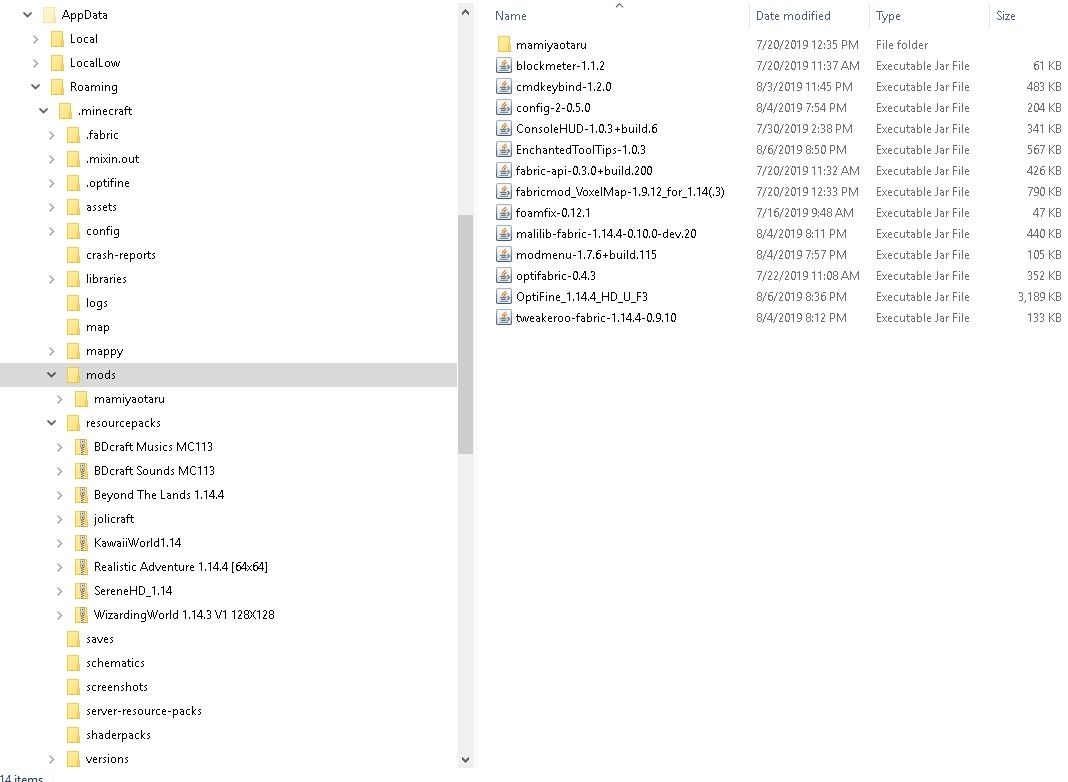Click date 7/16/2019 9:48 AM
Screen dimensions: 1068x782
coord(804,213)
